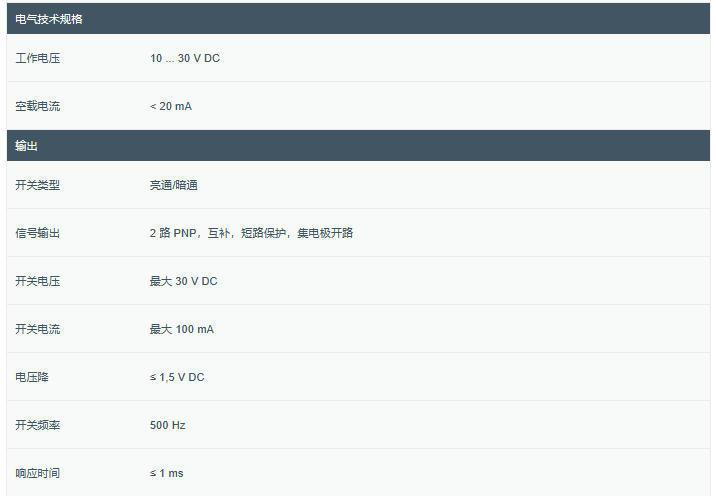716x496 pixels.
Task: Select the 开关类型 label
Action: [x=38, y=185]
